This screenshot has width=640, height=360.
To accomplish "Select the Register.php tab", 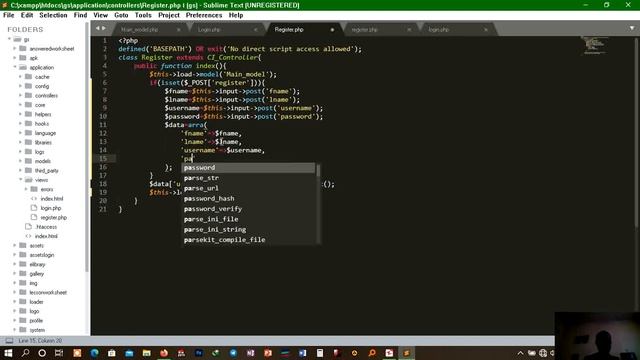I will tap(289, 30).
